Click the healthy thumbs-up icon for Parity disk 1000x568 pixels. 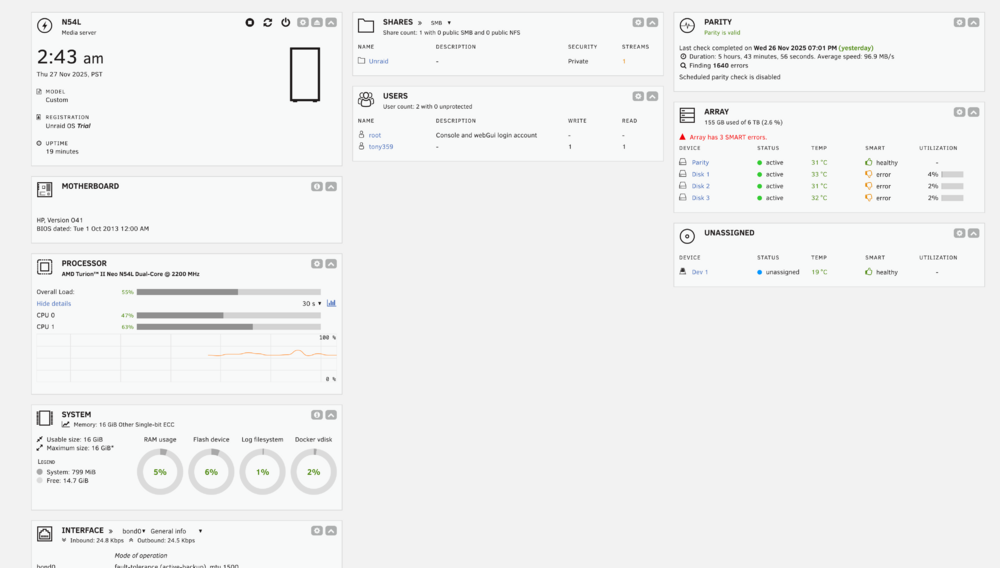click(x=869, y=163)
